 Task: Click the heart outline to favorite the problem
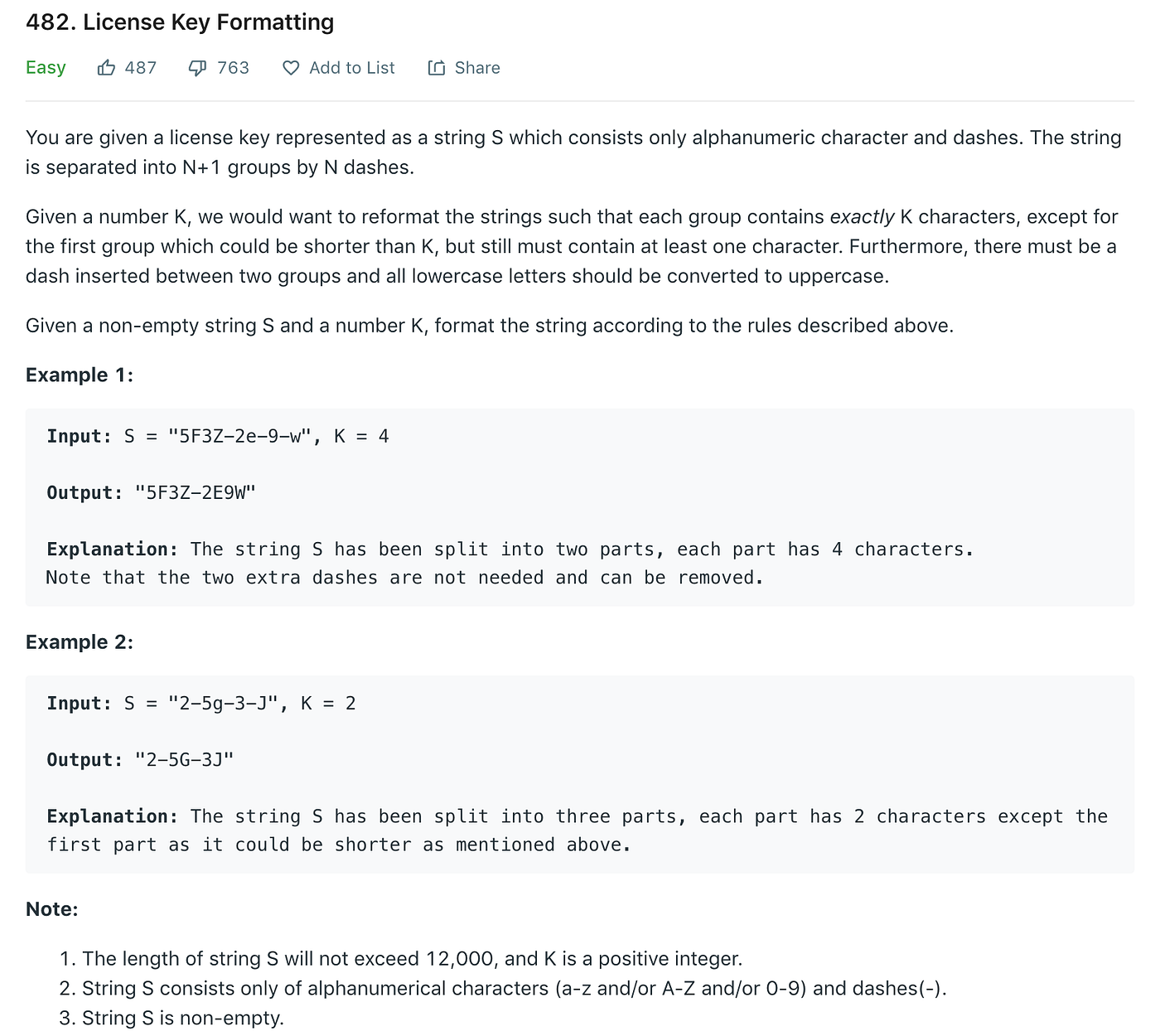coord(291,68)
